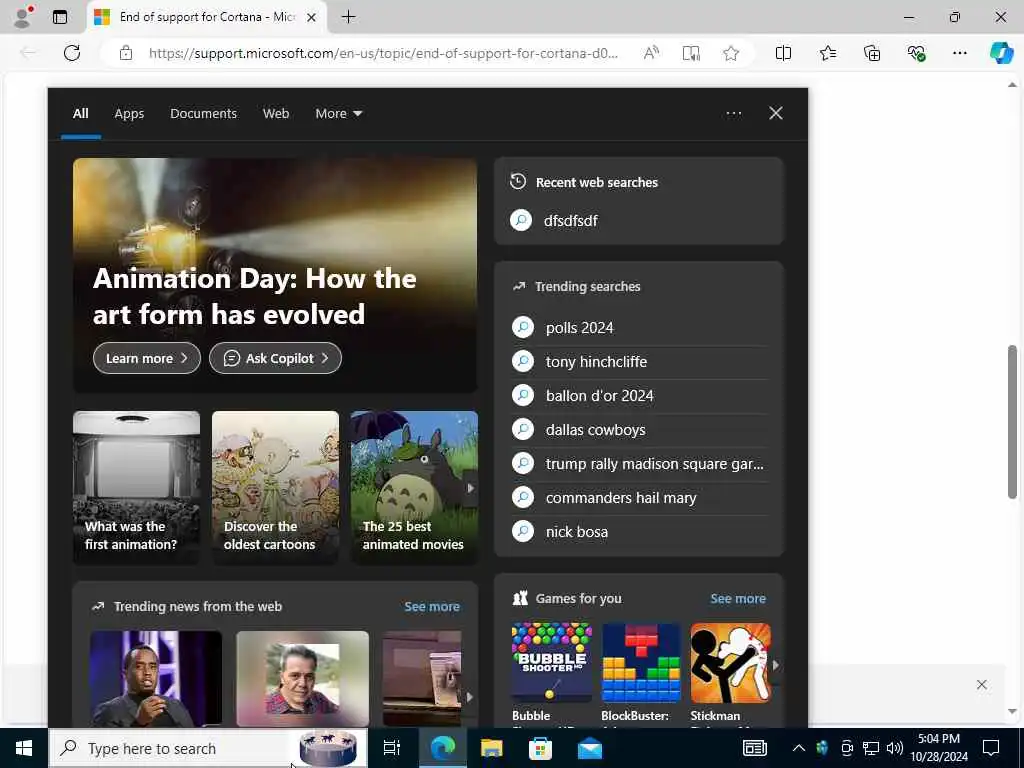Search trending commanders hail mary
Screen dimensions: 1024x768
pos(639,497)
